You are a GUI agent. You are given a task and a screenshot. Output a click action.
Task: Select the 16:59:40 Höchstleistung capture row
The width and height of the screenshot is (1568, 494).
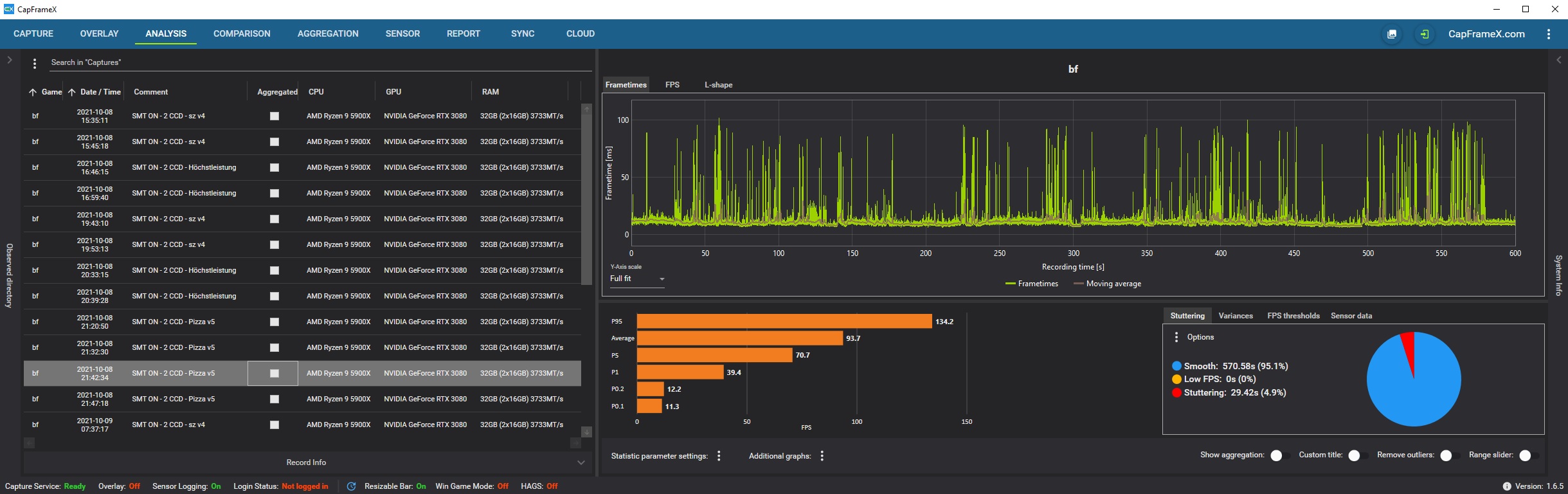pos(302,194)
